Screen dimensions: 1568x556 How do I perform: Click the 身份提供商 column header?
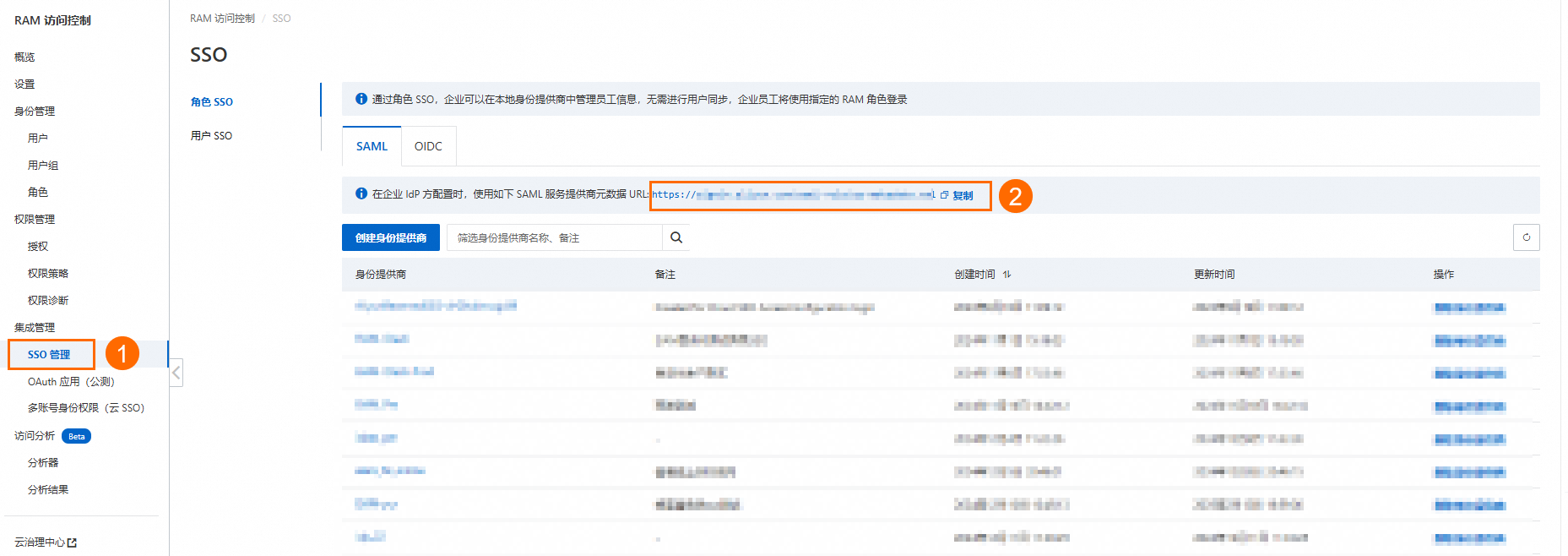381,275
